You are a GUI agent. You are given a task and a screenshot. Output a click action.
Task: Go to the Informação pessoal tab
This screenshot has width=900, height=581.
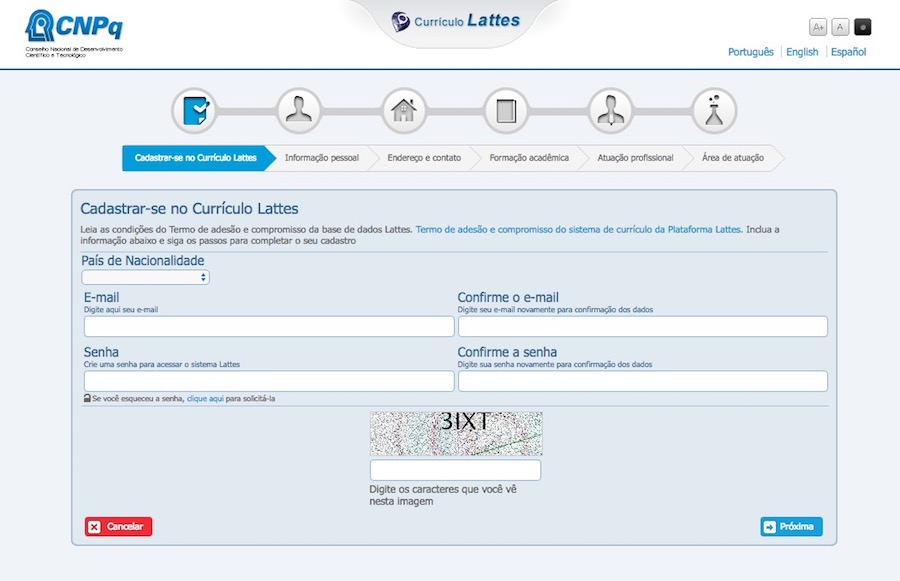[x=321, y=158]
